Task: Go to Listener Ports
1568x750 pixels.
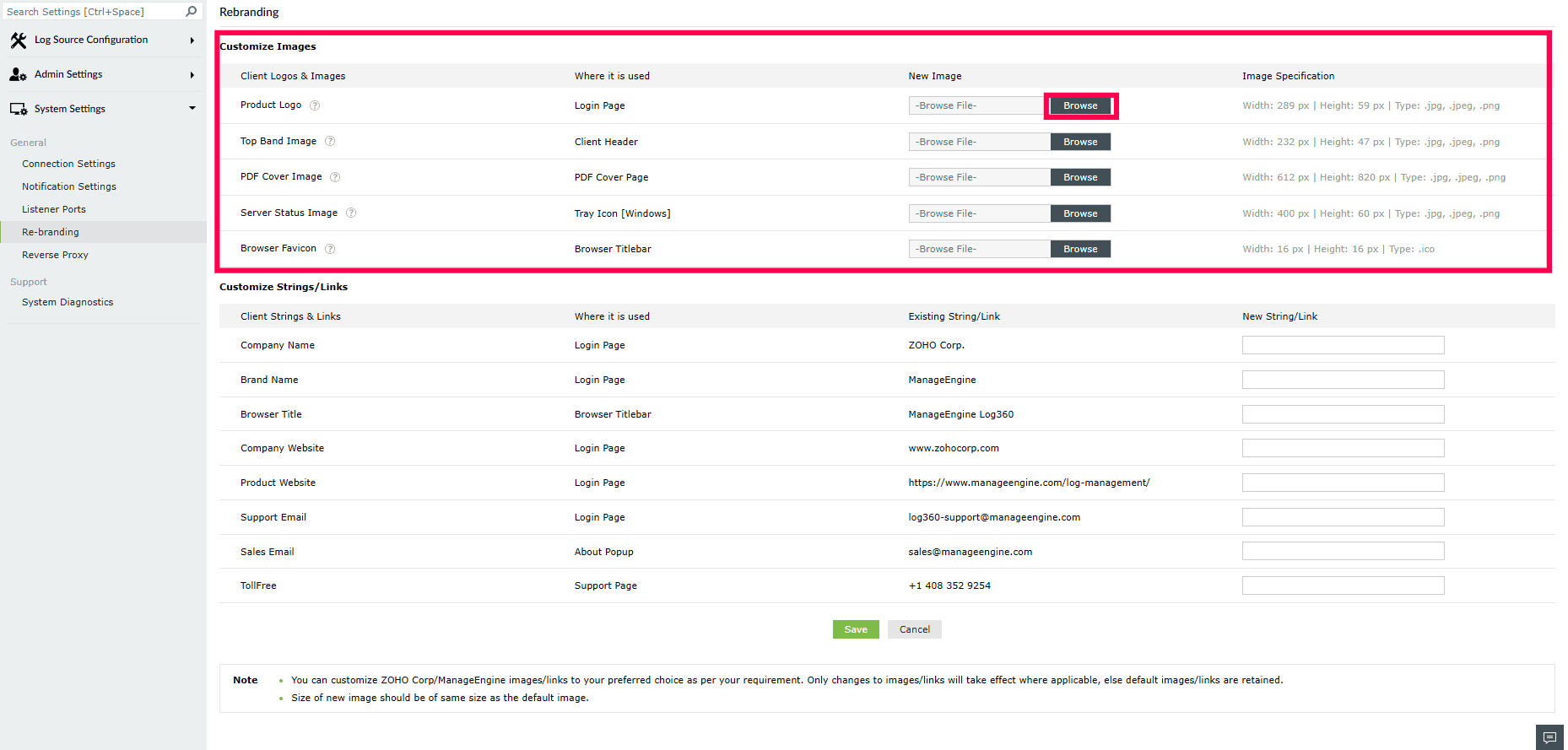Action: click(54, 209)
